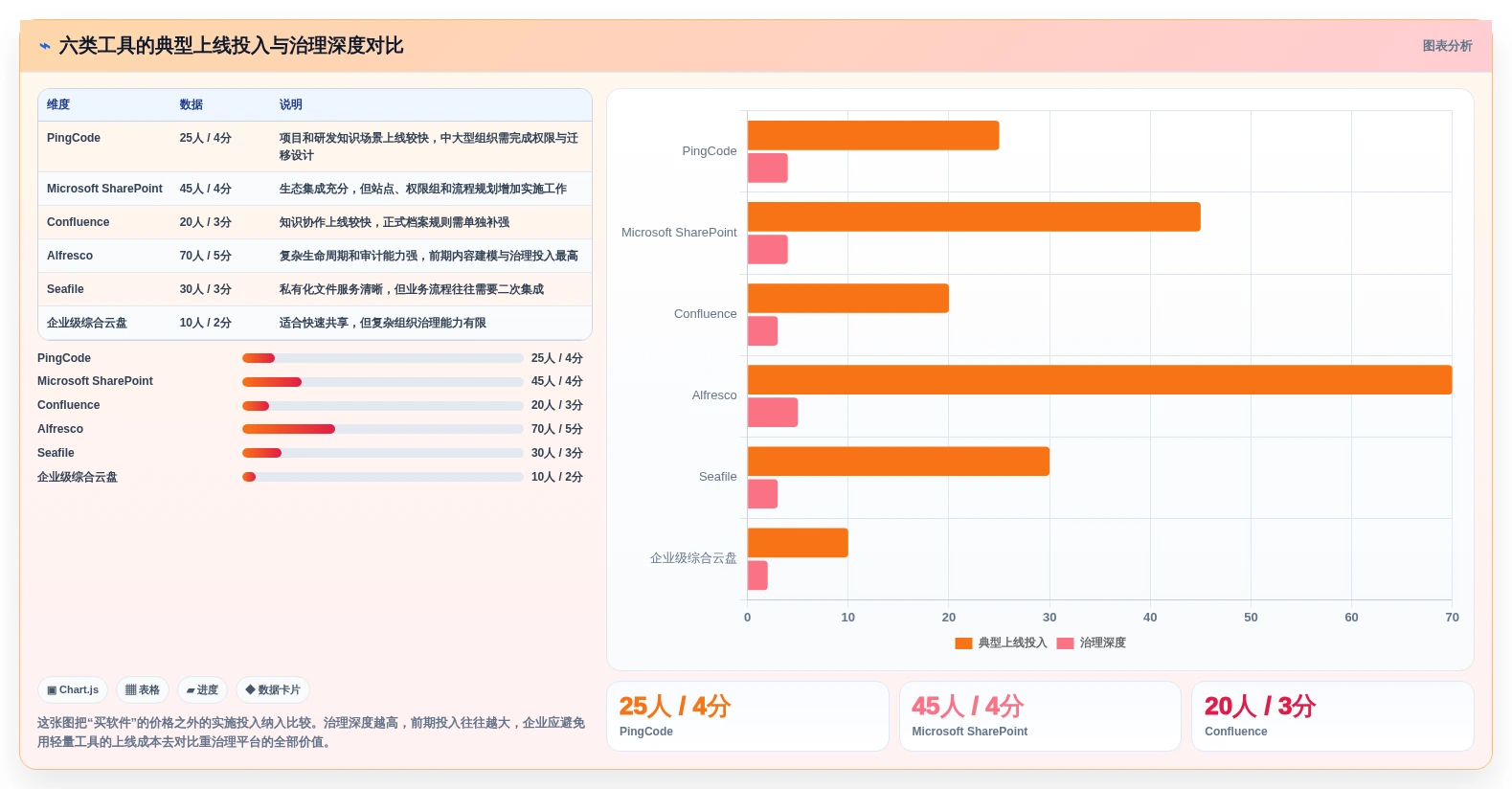Click the description 适合快速共享，但复杂组织治理能力有限
Screen dimensions: 1512x789
point(383,323)
